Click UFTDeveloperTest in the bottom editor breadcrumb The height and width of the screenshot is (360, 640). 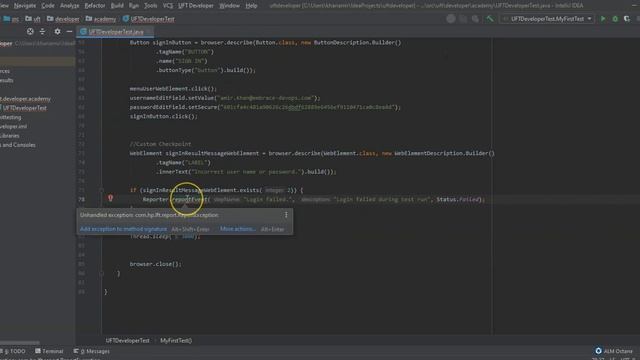127,340
